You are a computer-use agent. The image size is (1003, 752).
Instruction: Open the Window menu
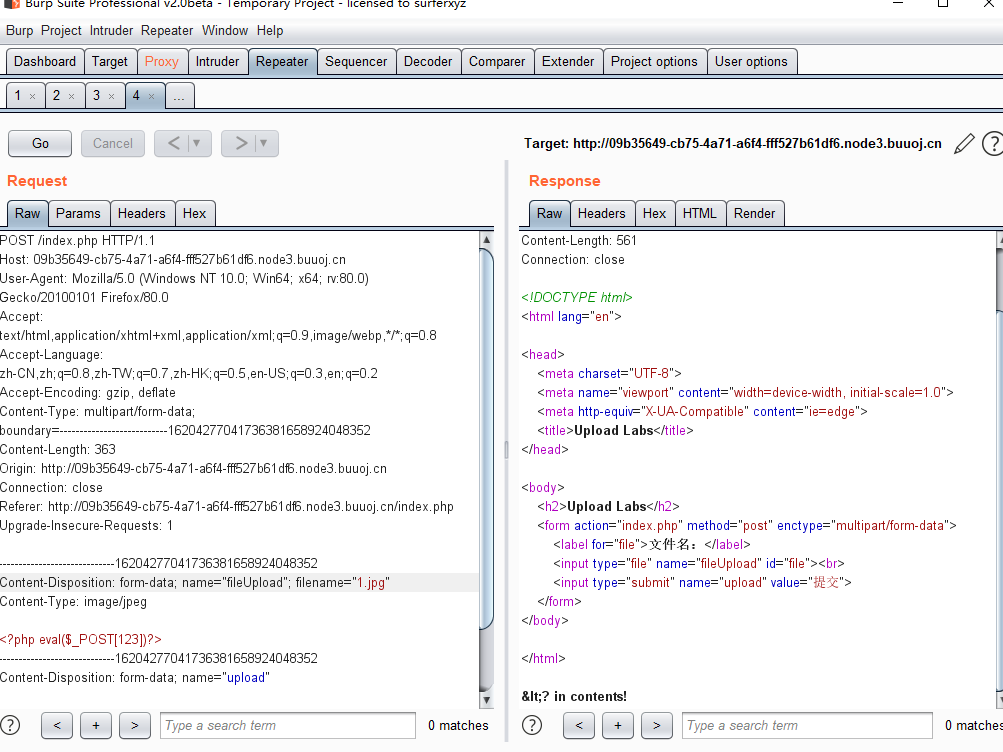(x=225, y=31)
